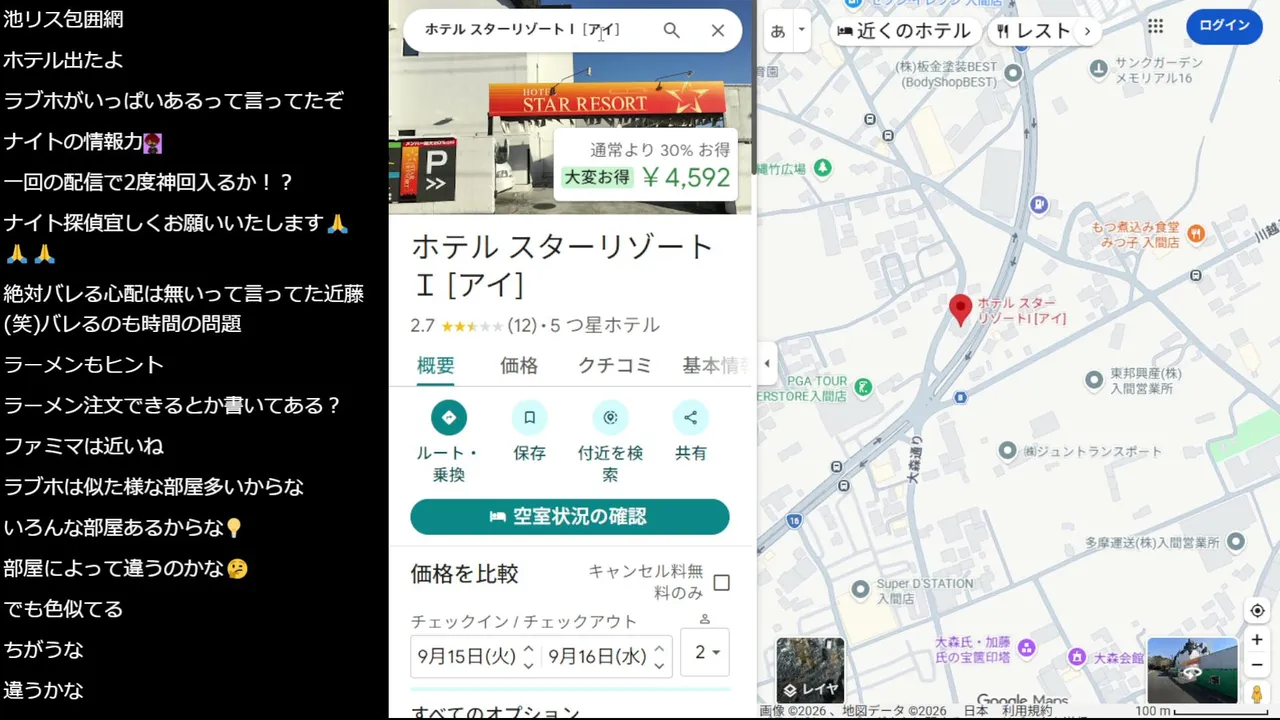Zoom out the map with minus icon
Viewport: 1280px width, 720px height.
1257,664
